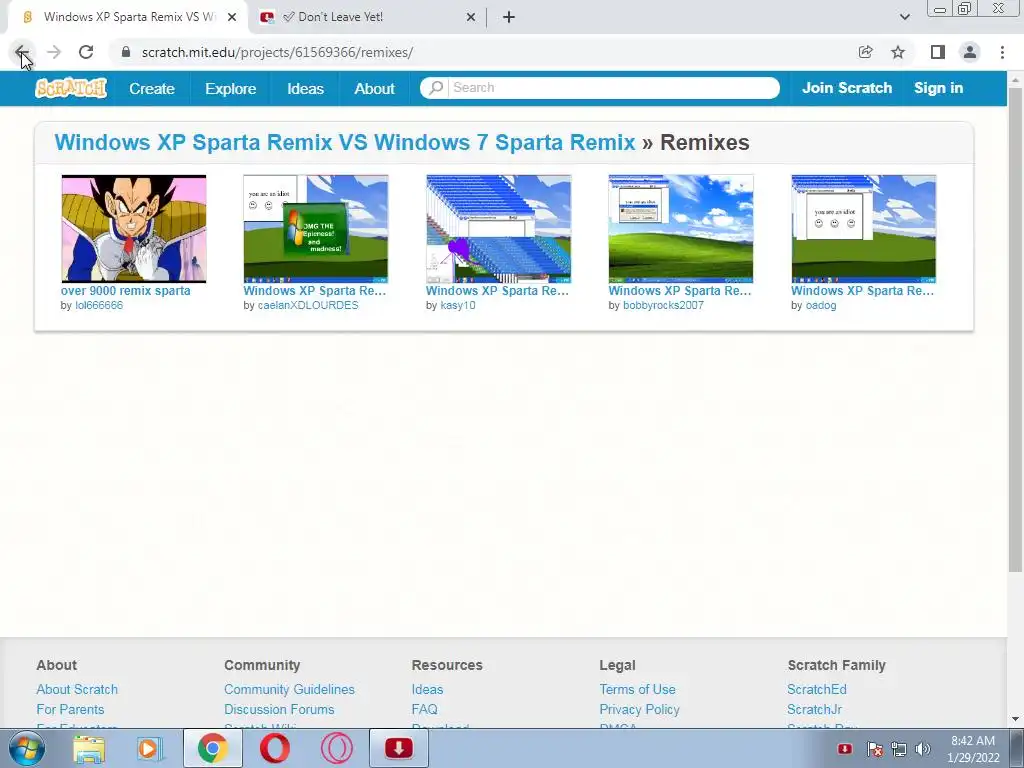Click the address bar URL

click(277, 52)
